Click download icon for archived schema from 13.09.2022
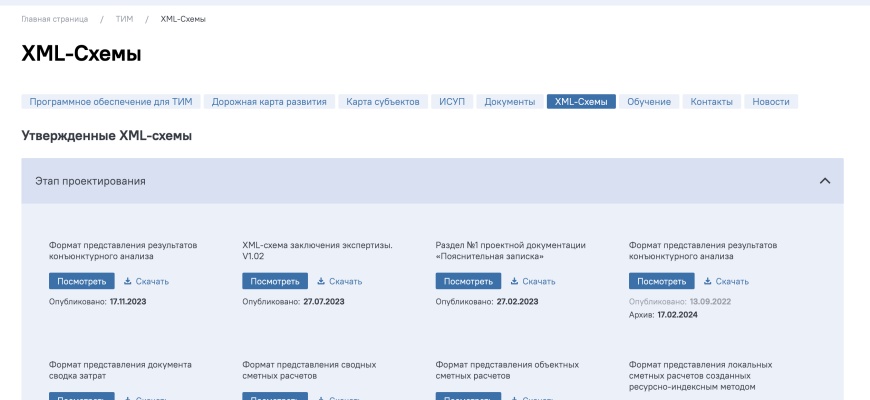The image size is (870, 400). 708,281
